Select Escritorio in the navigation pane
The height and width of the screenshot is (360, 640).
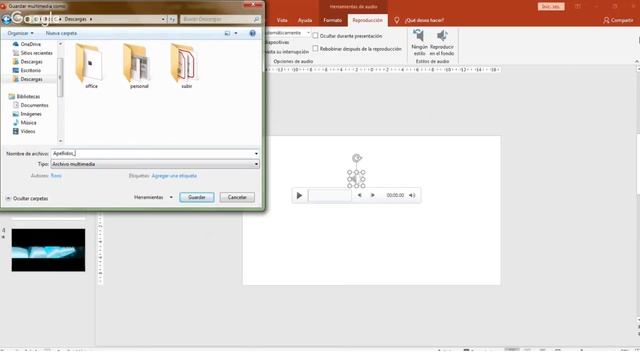pyautogui.click(x=27, y=70)
